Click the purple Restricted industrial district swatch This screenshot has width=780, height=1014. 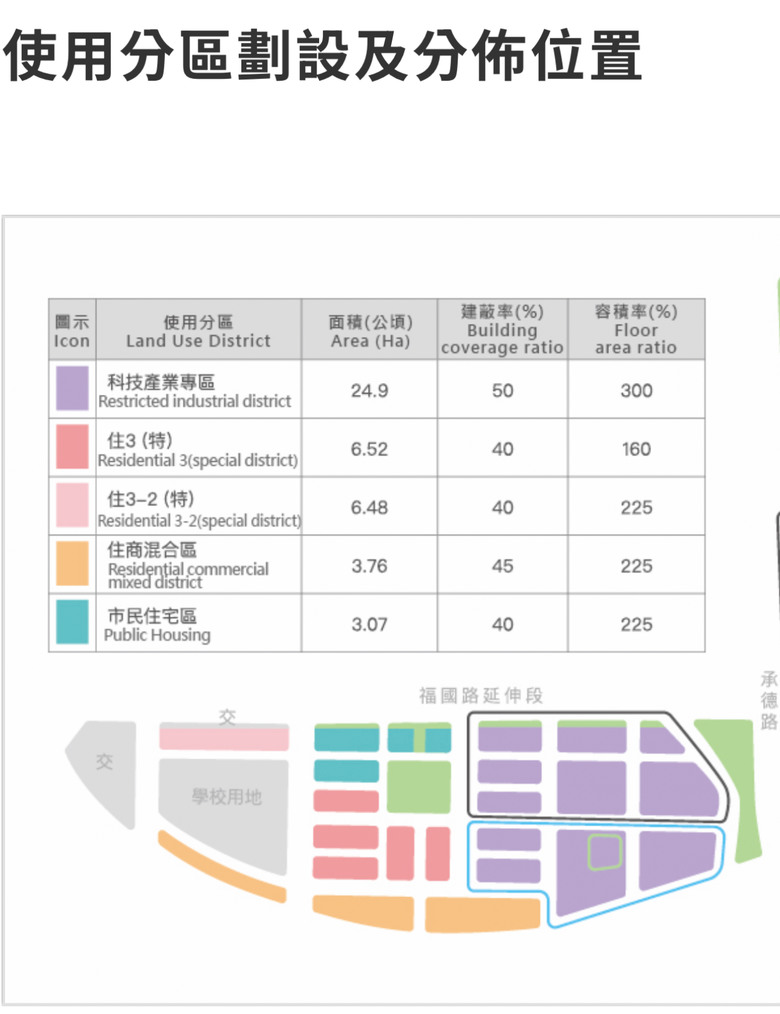point(72,389)
